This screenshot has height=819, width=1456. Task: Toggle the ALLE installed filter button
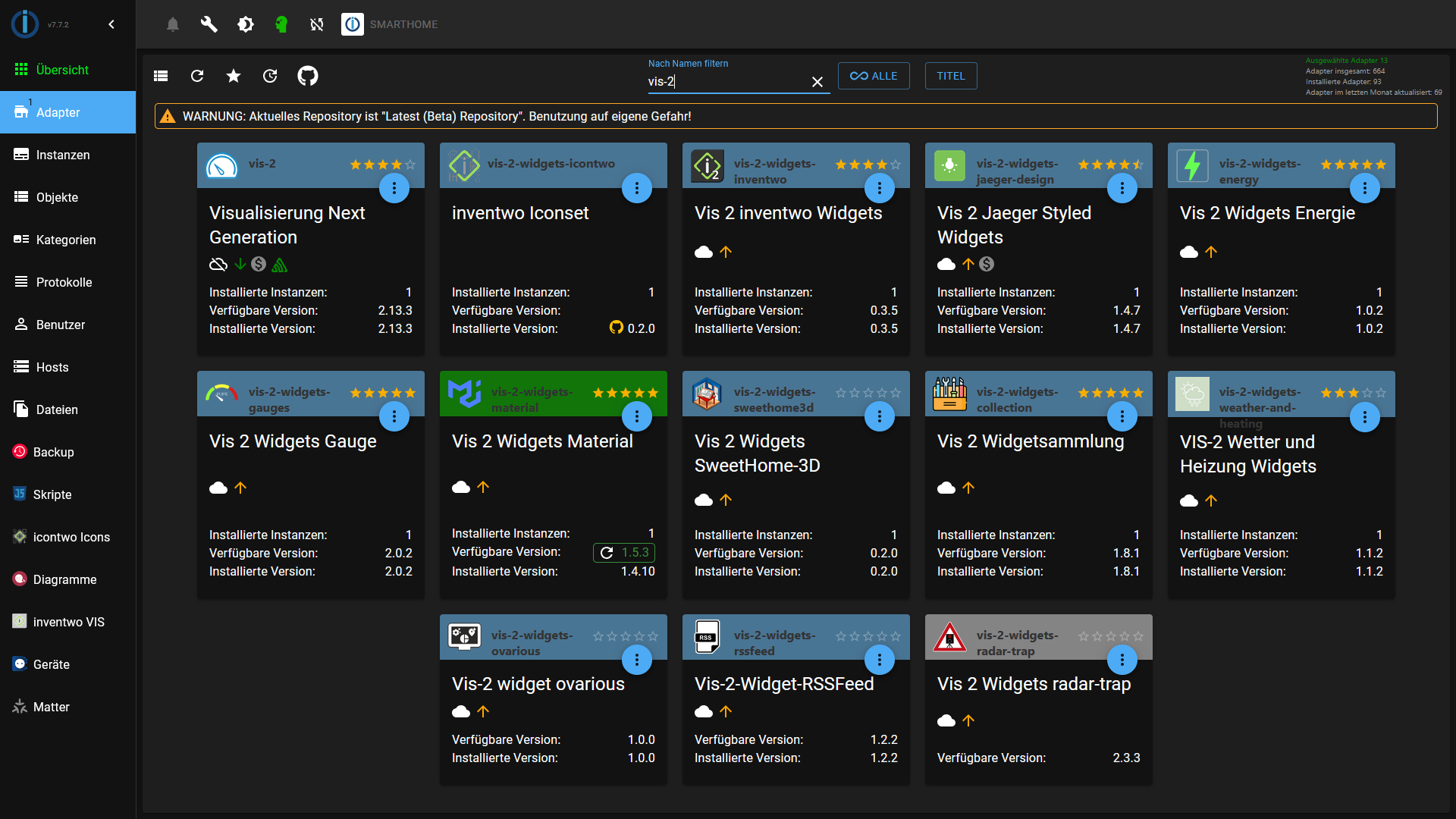click(x=874, y=76)
